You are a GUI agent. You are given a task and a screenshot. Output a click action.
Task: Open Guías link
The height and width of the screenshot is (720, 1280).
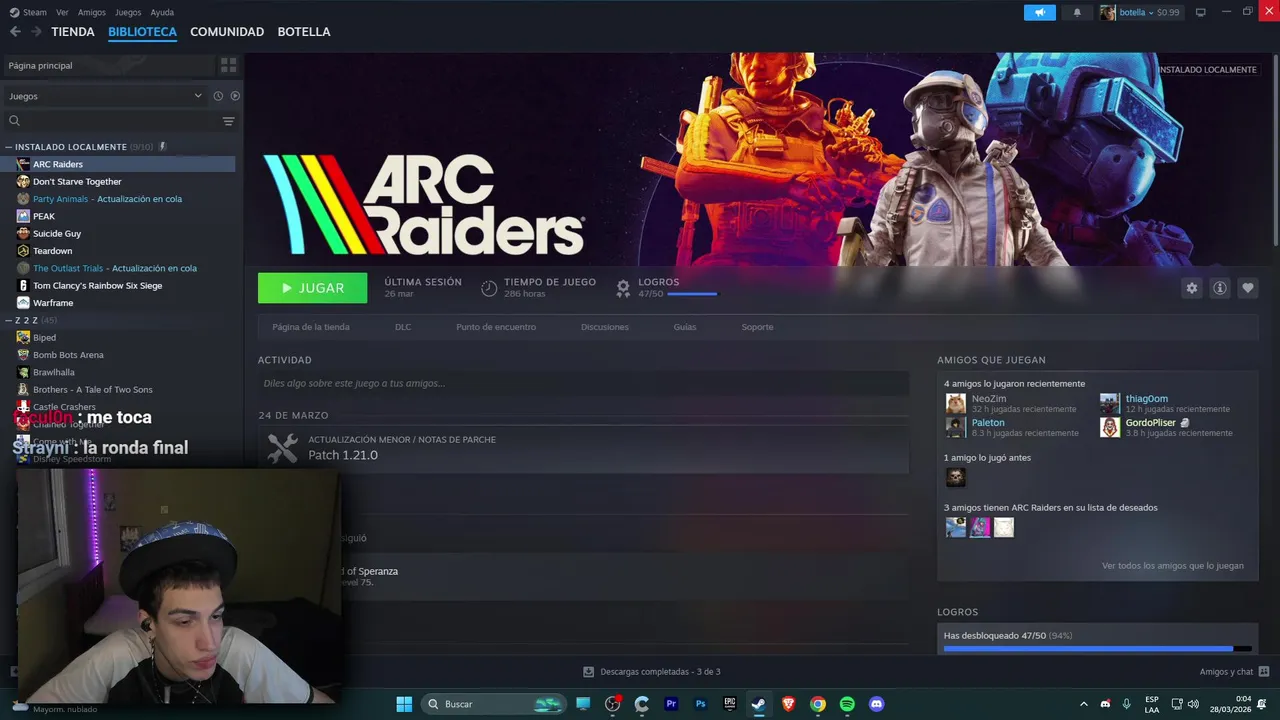coord(685,327)
